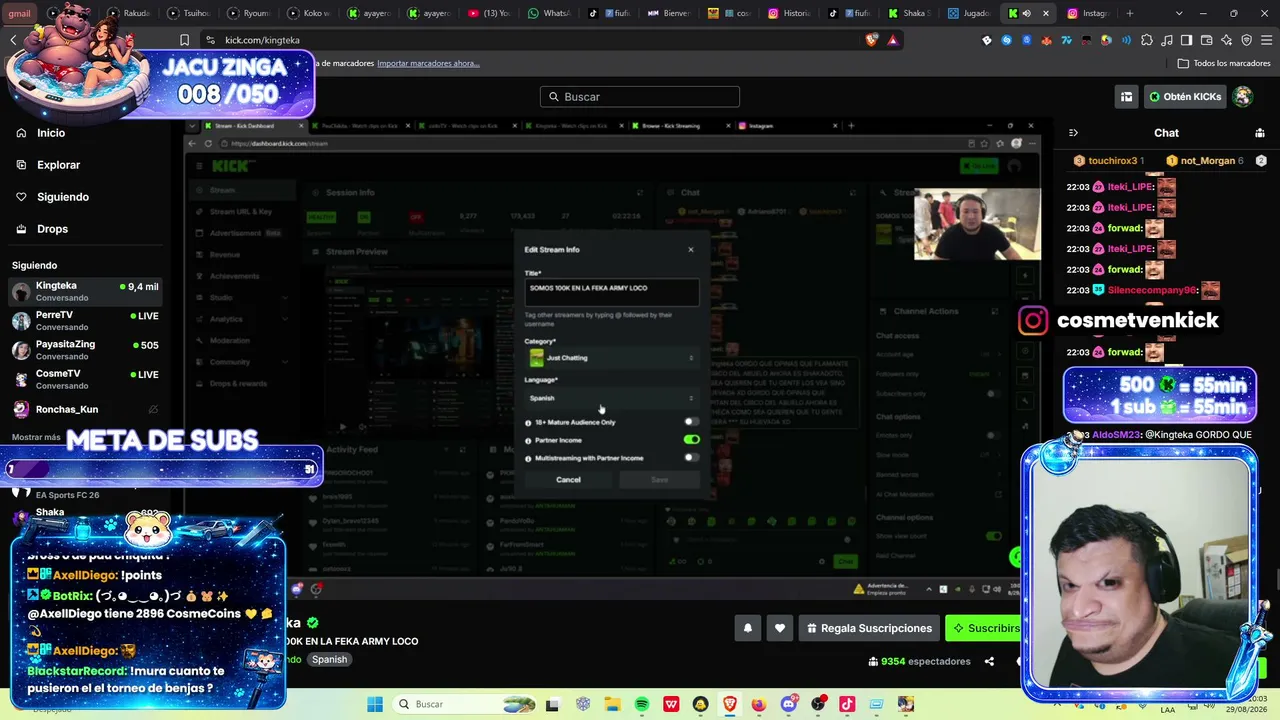Open the browser main menu

click(x=1265, y=40)
